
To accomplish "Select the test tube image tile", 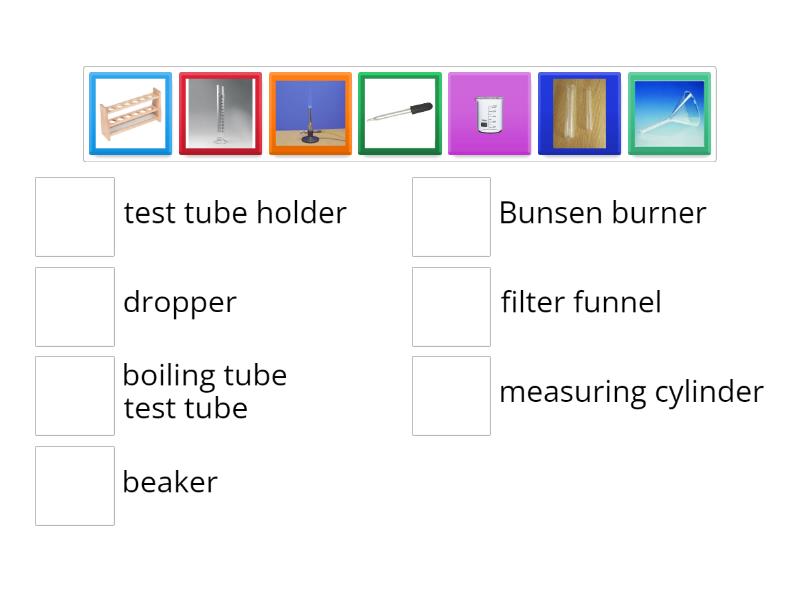I will (579, 113).
